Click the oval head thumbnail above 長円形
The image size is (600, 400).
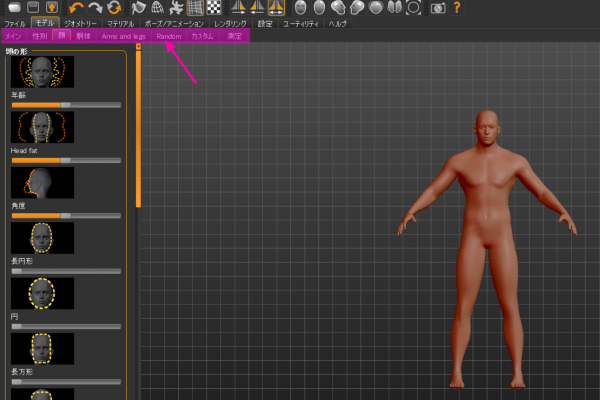point(42,238)
